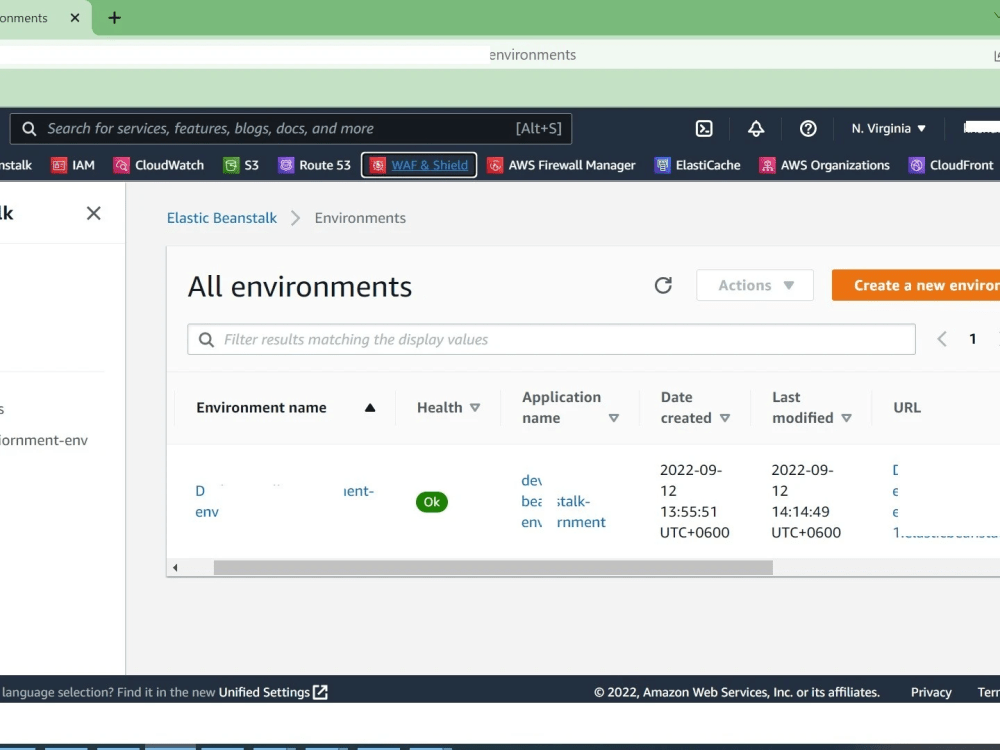Open Unified Settings from the footer
This screenshot has width=1000, height=750.
(266, 691)
